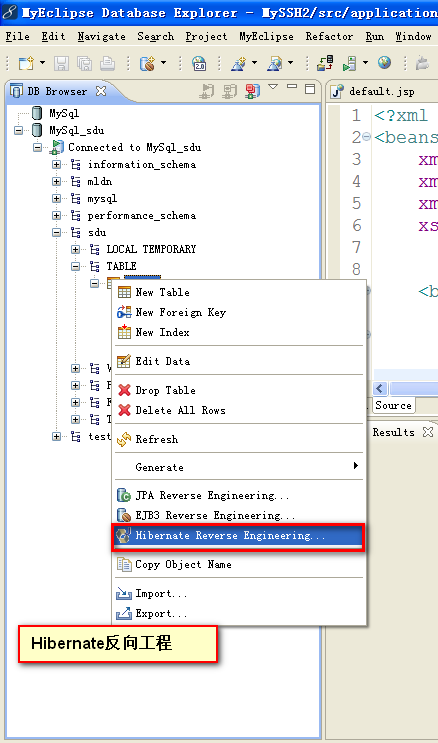This screenshot has width=438, height=743.
Task: Click the Save All toolbar icon
Action: (84, 63)
